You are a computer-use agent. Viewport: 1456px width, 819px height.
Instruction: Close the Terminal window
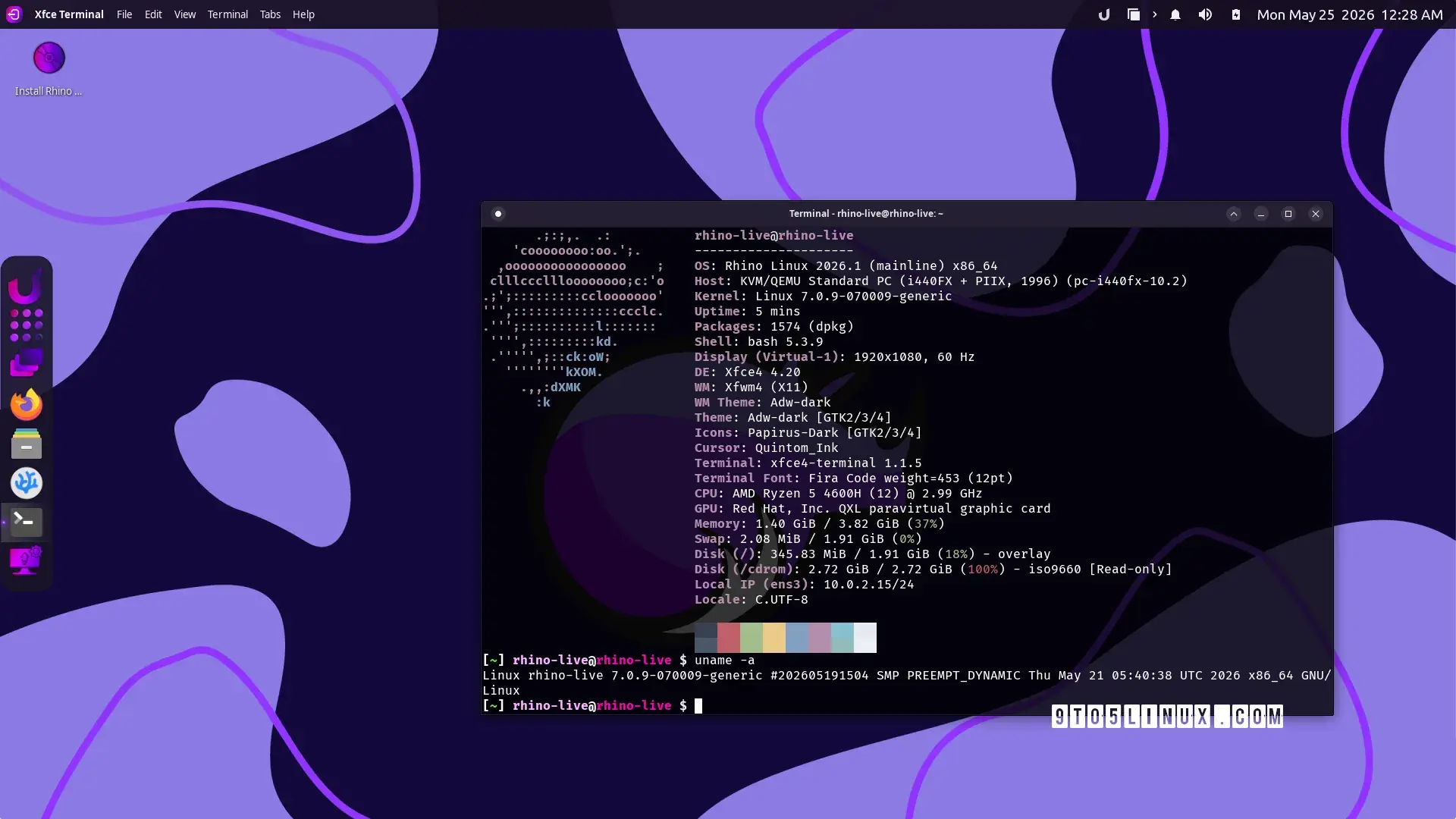[1316, 214]
